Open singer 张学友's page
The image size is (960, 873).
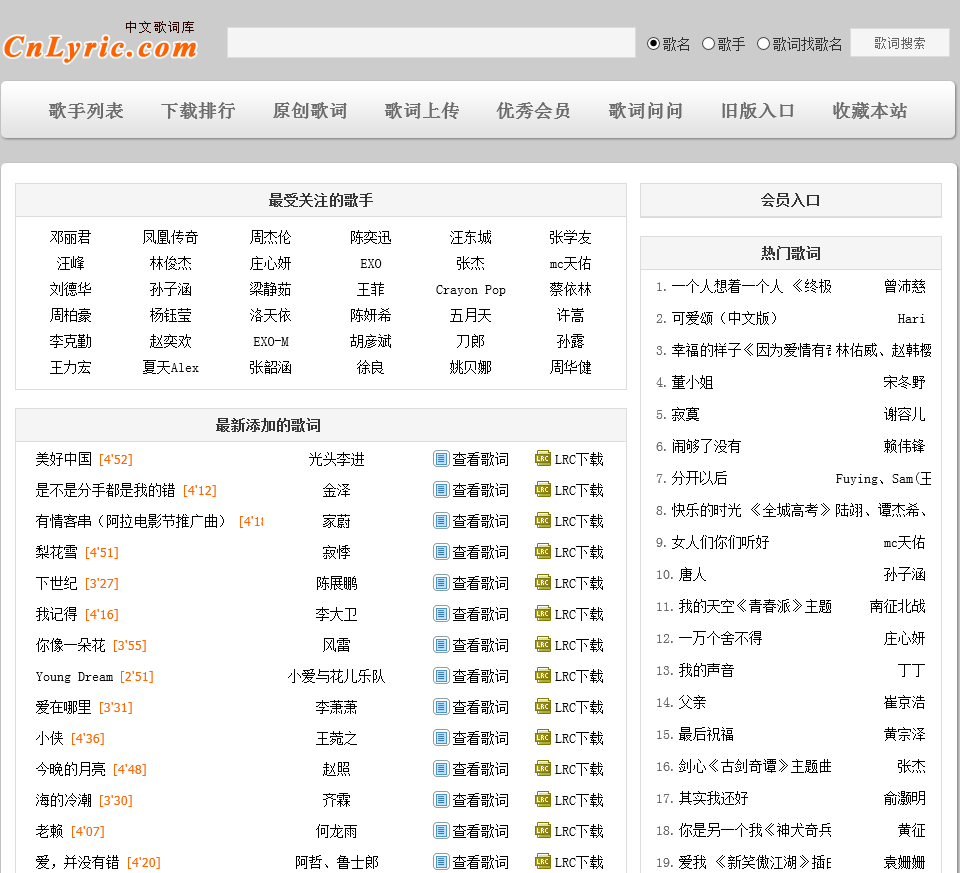click(571, 237)
